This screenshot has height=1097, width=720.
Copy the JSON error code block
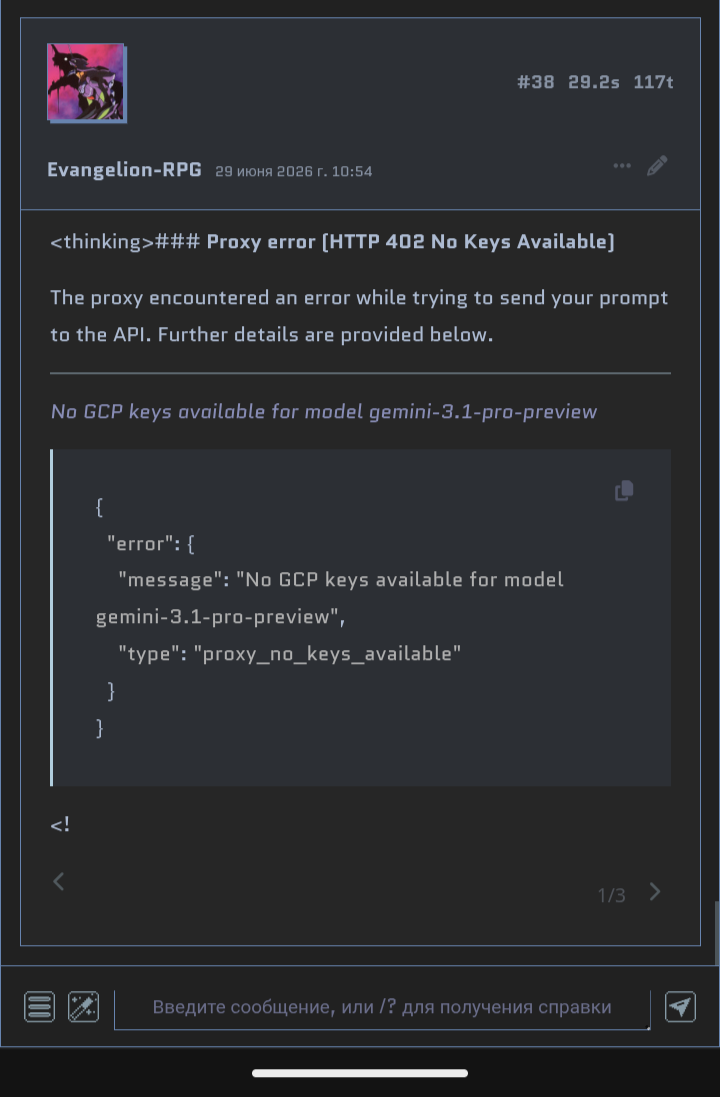coord(624,491)
